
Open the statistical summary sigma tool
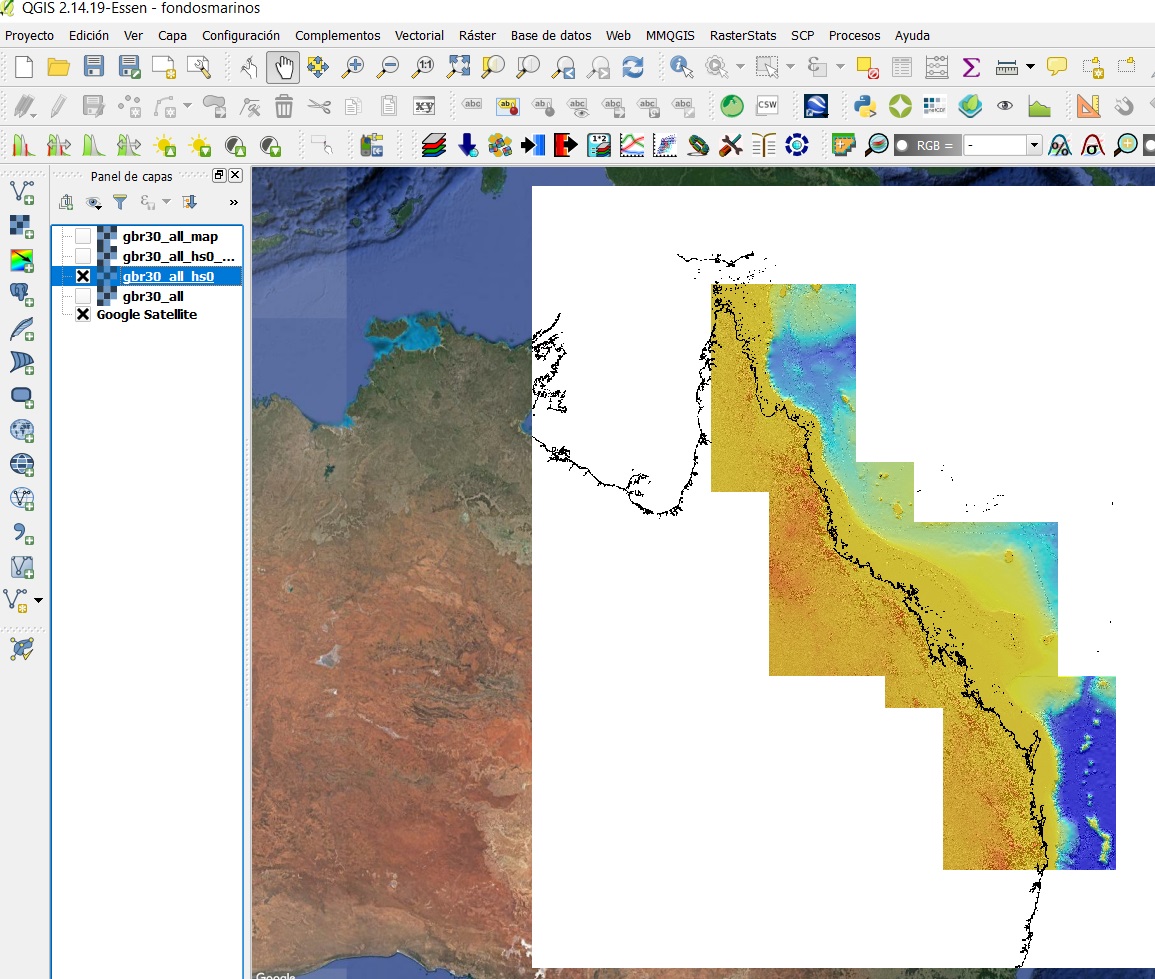(x=970, y=67)
